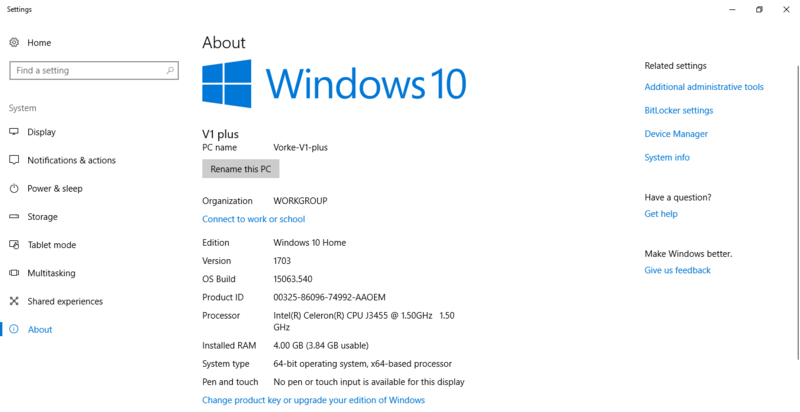
Task: Click Rename this PC button
Action: 241,169
